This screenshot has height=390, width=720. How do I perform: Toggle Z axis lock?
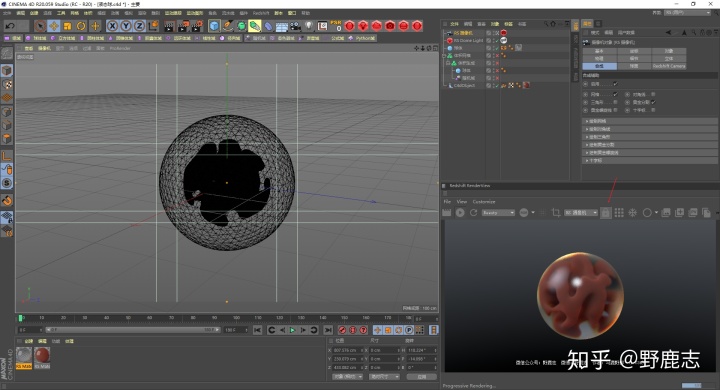140,26
